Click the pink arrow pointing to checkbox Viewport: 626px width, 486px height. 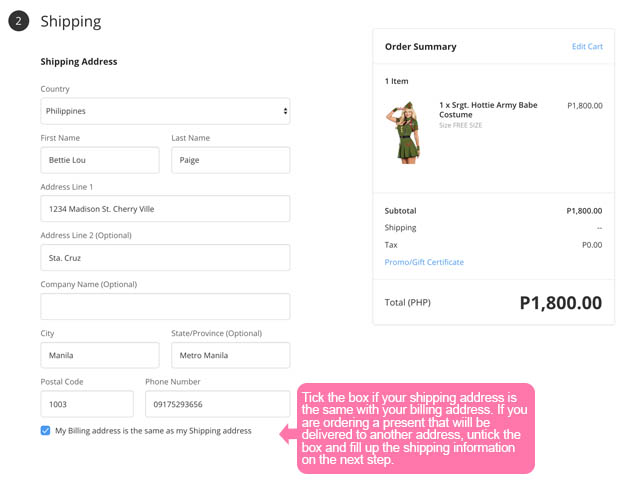(x=287, y=432)
